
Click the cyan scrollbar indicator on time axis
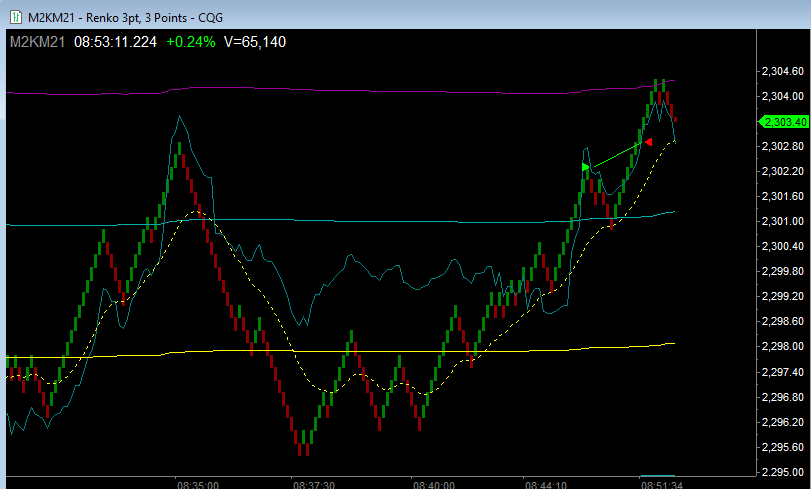657,476
